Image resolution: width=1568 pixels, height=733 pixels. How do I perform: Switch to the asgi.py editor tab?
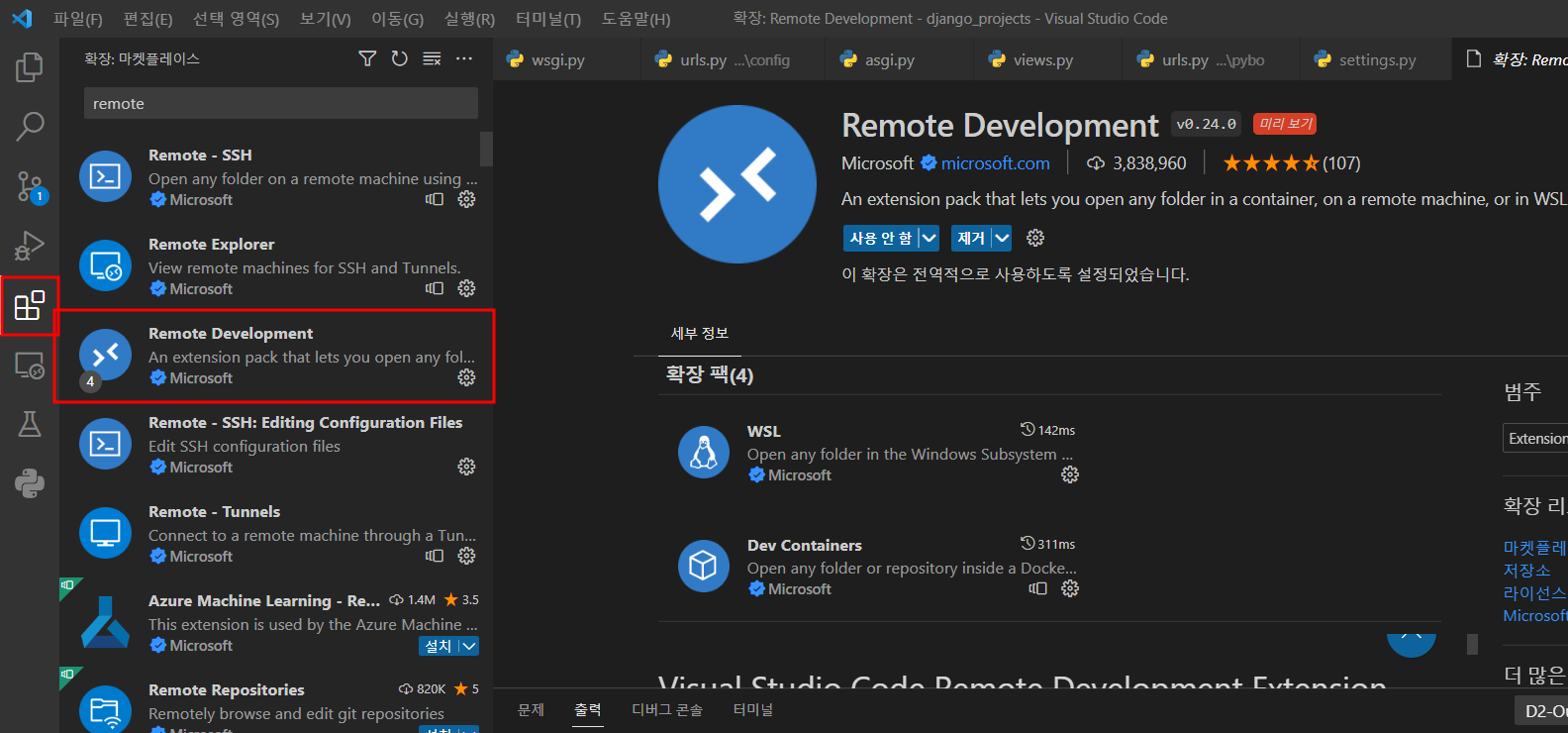tap(900, 59)
